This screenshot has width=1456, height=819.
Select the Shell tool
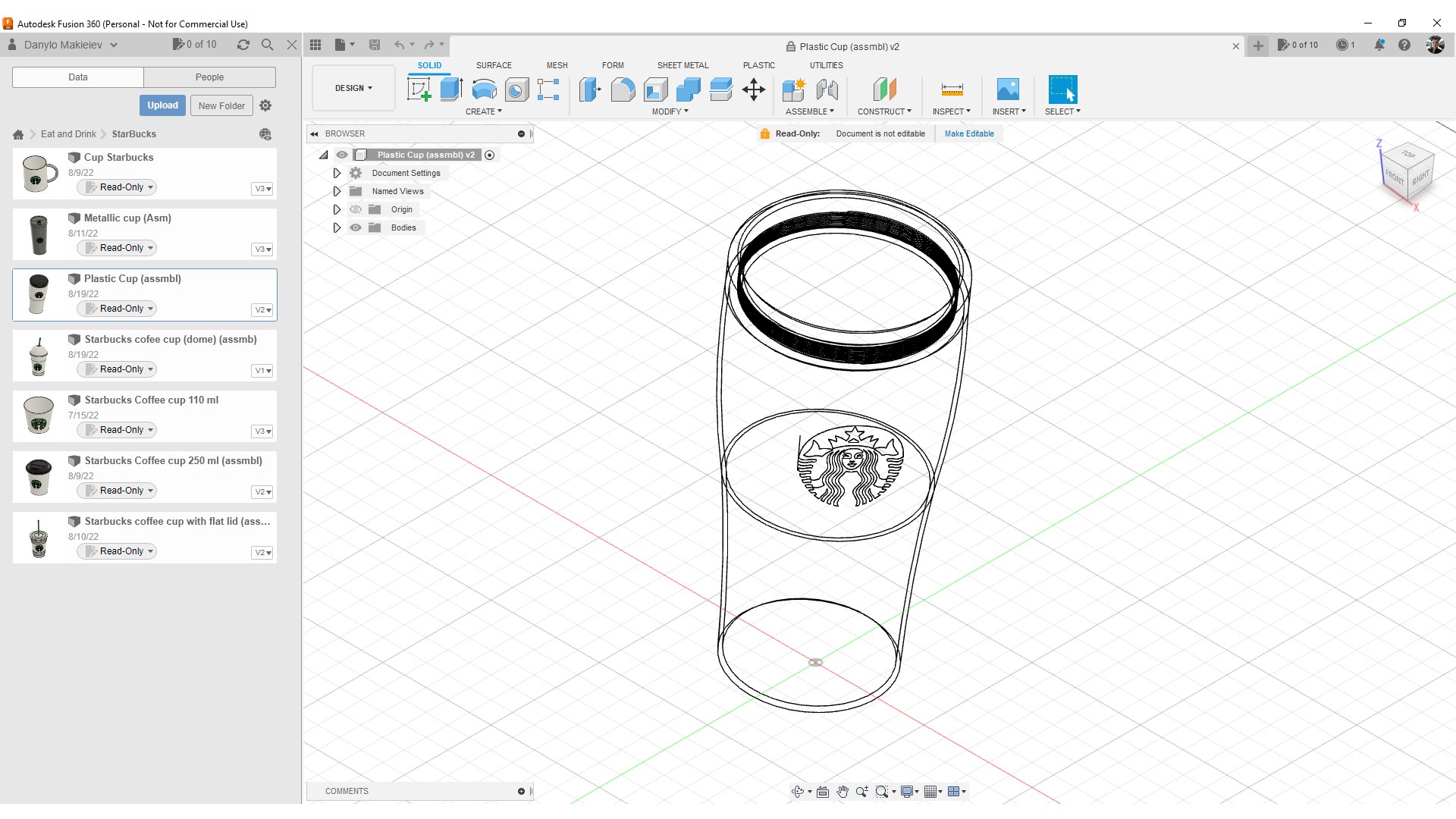[655, 89]
